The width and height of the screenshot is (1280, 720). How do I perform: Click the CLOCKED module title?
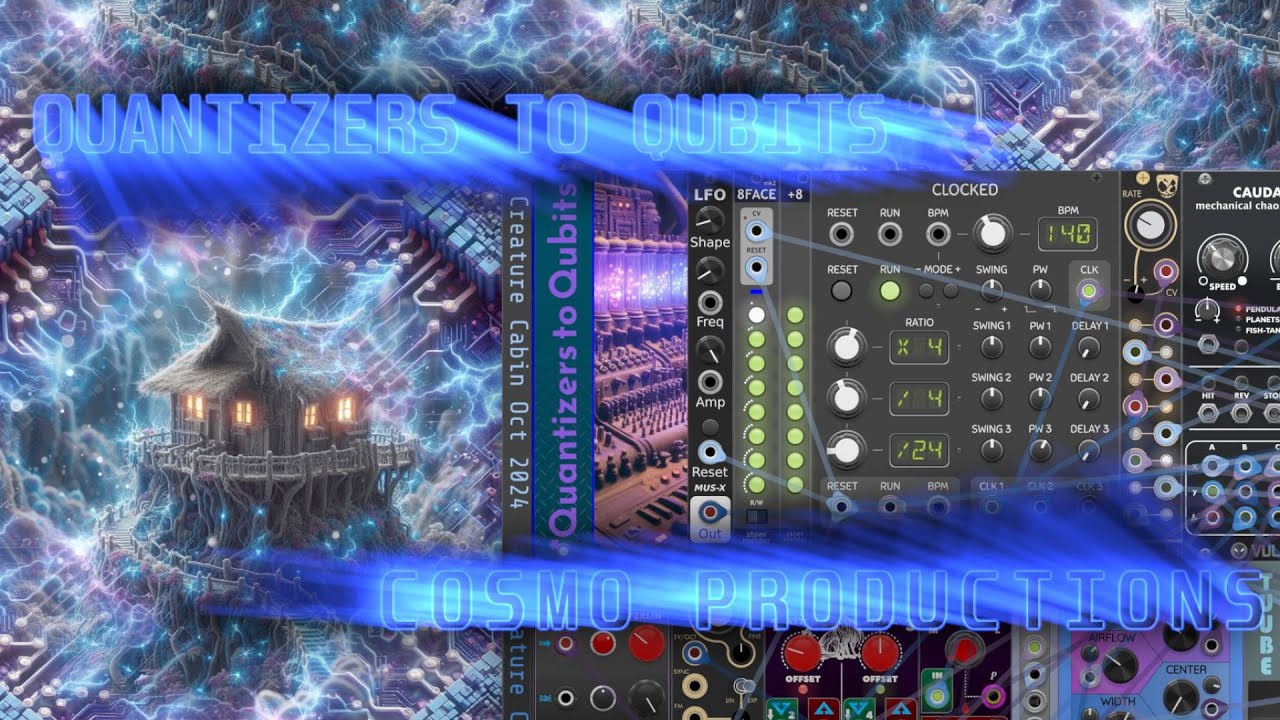click(x=965, y=189)
